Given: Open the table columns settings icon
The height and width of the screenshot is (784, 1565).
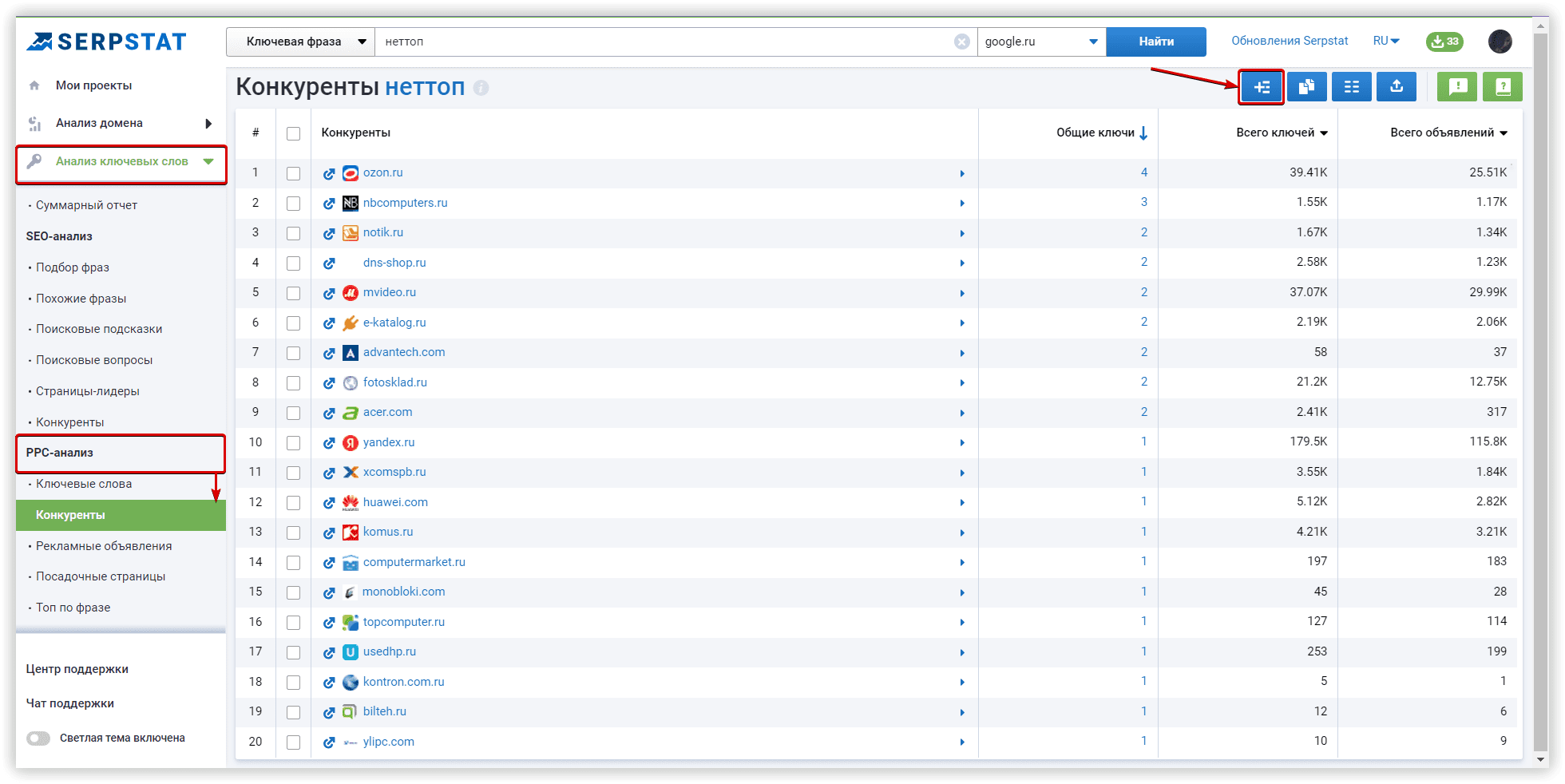Looking at the screenshot, I should tap(1352, 87).
